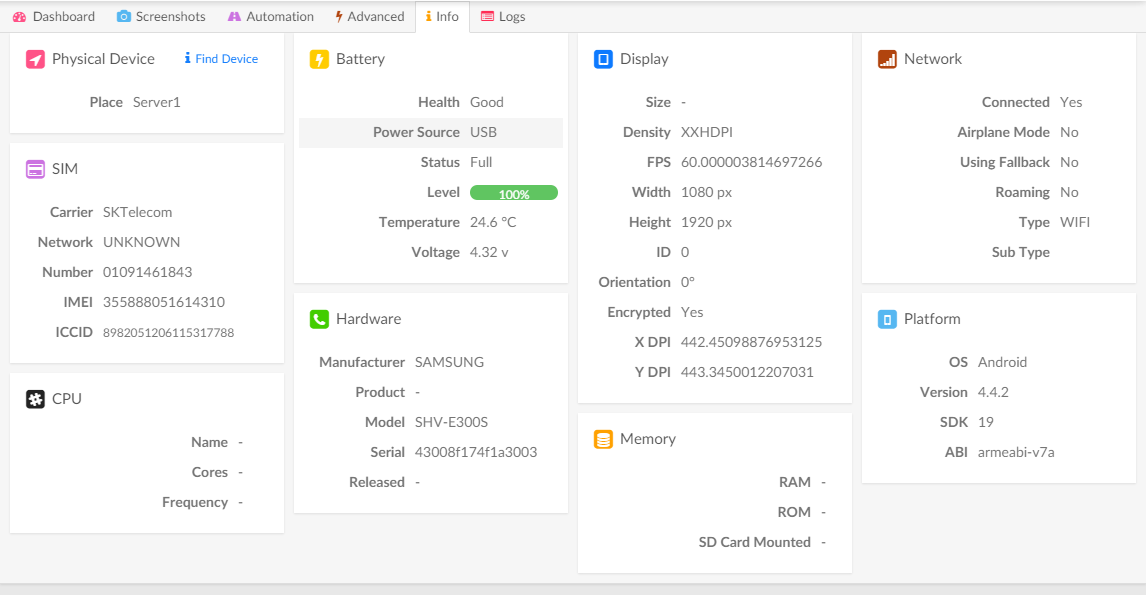Go to the Advanced tab
This screenshot has width=1146, height=595.
[369, 16]
